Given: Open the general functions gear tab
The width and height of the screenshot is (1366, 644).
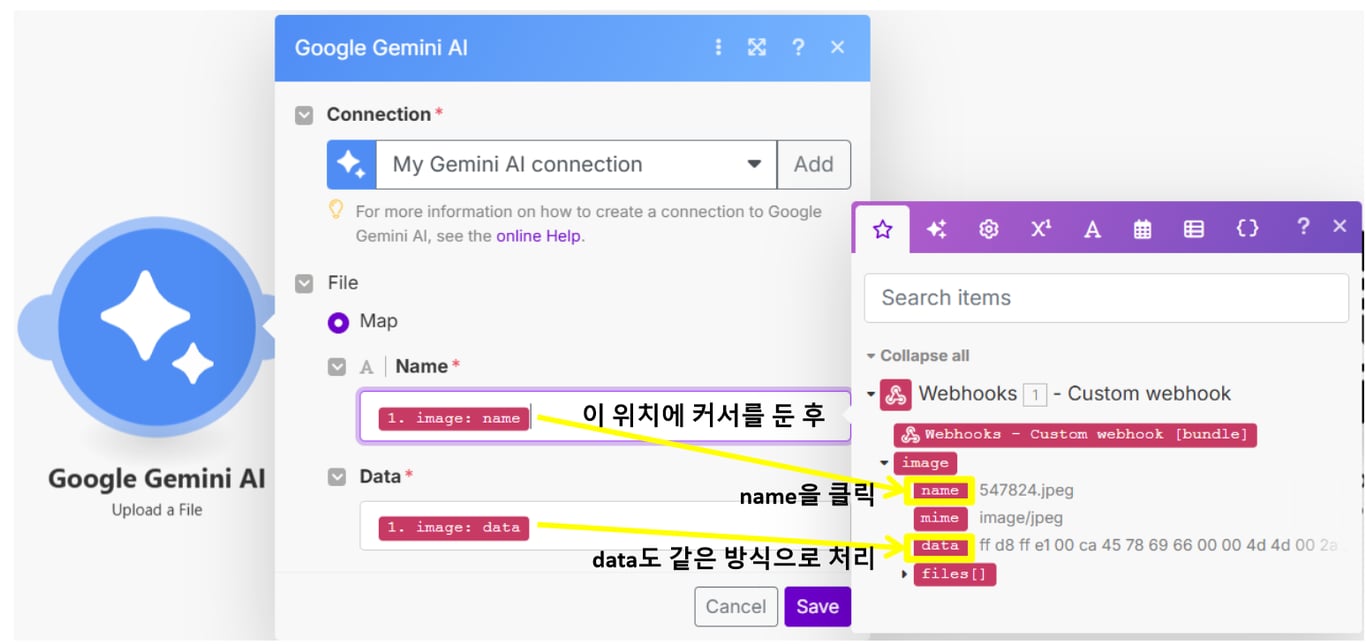Looking at the screenshot, I should click(x=989, y=229).
